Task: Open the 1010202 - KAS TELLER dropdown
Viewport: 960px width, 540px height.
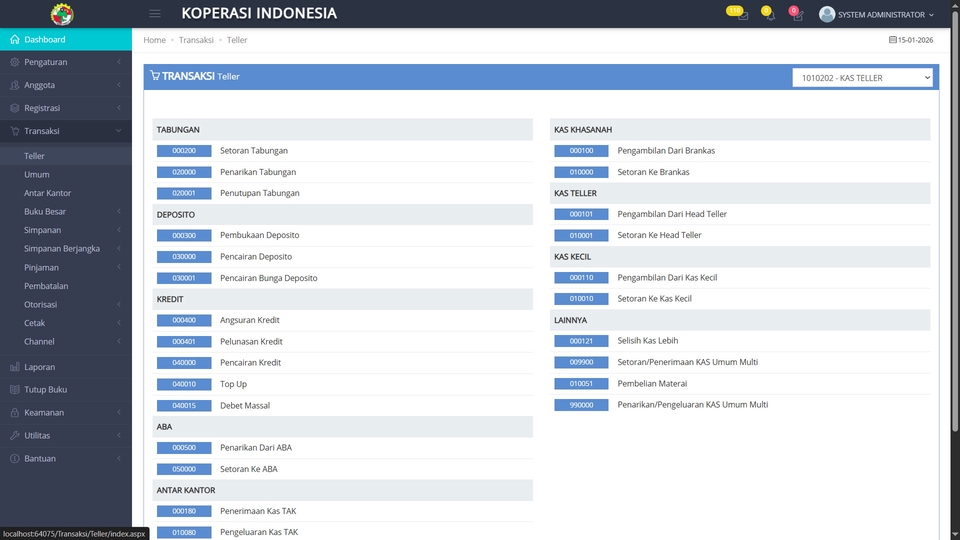Action: pos(862,78)
